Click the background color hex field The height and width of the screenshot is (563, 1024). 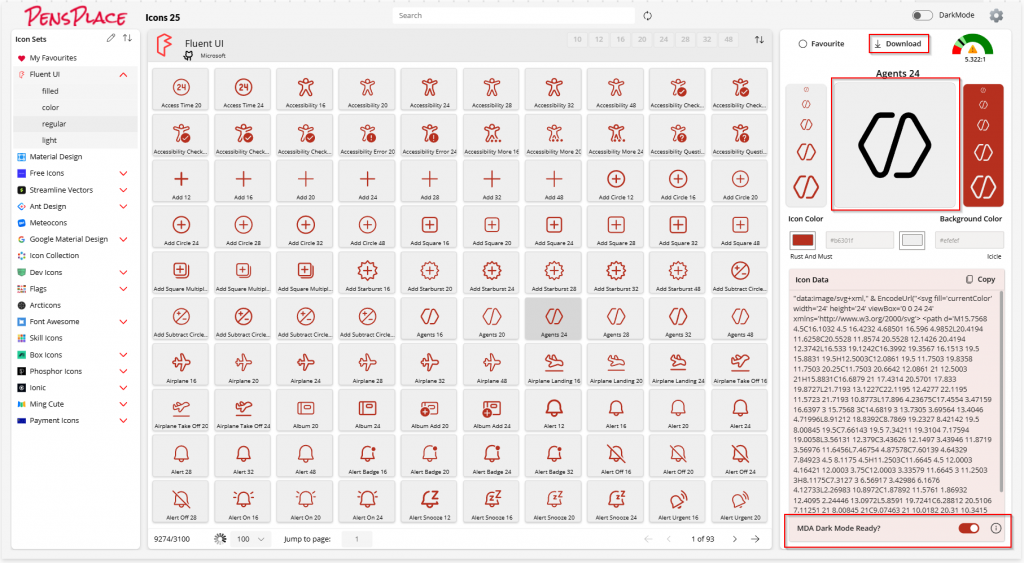(x=969, y=240)
